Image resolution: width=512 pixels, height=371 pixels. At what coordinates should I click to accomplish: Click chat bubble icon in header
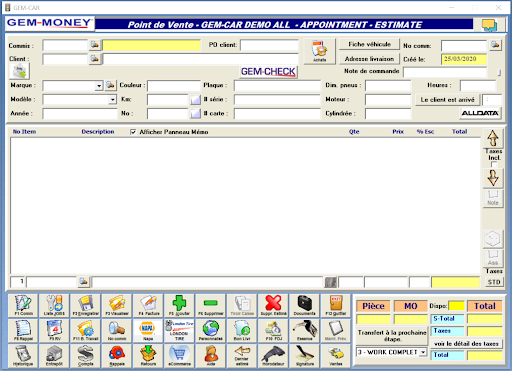489,25
